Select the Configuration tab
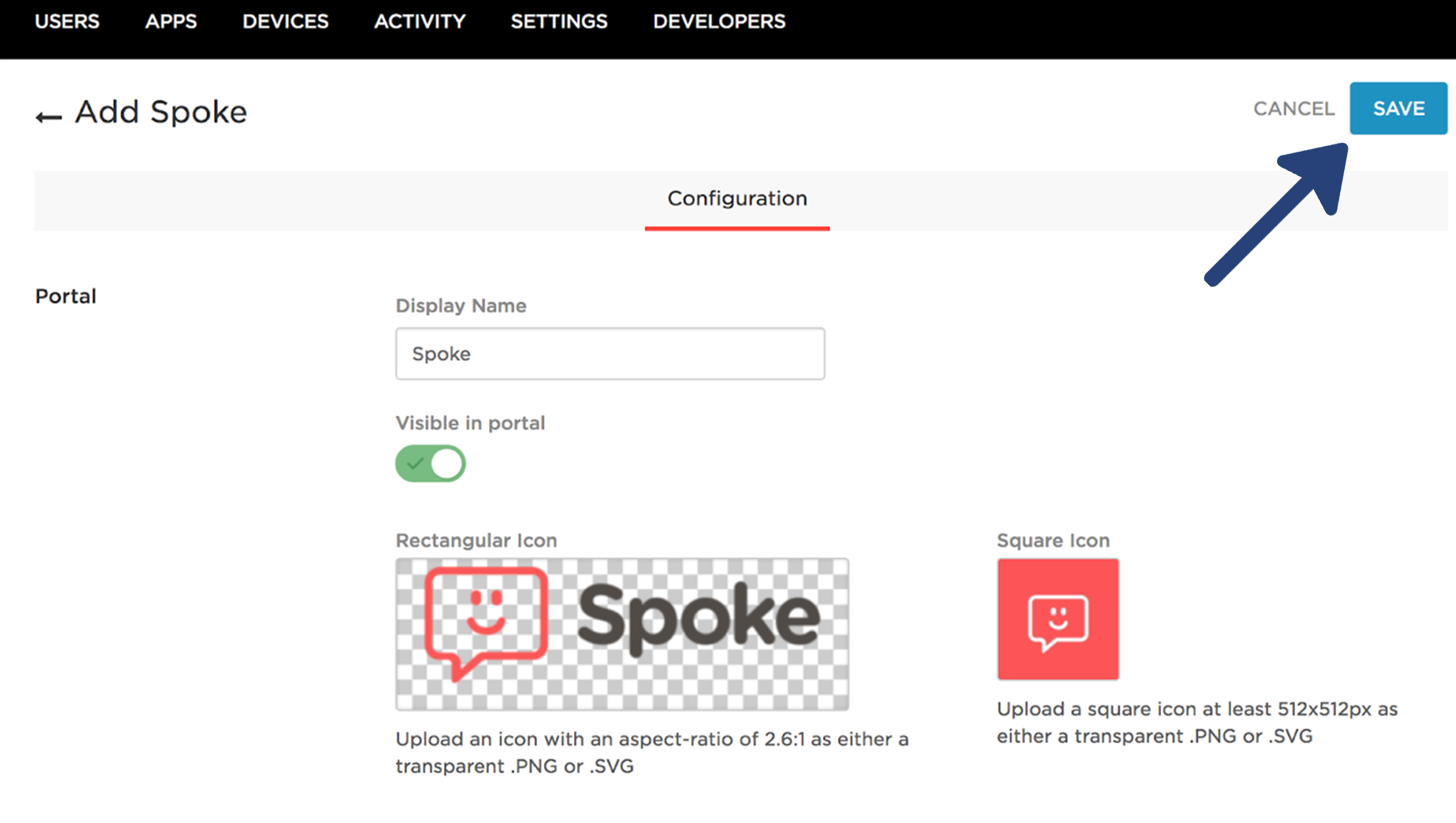The image size is (1456, 823). coord(737,199)
